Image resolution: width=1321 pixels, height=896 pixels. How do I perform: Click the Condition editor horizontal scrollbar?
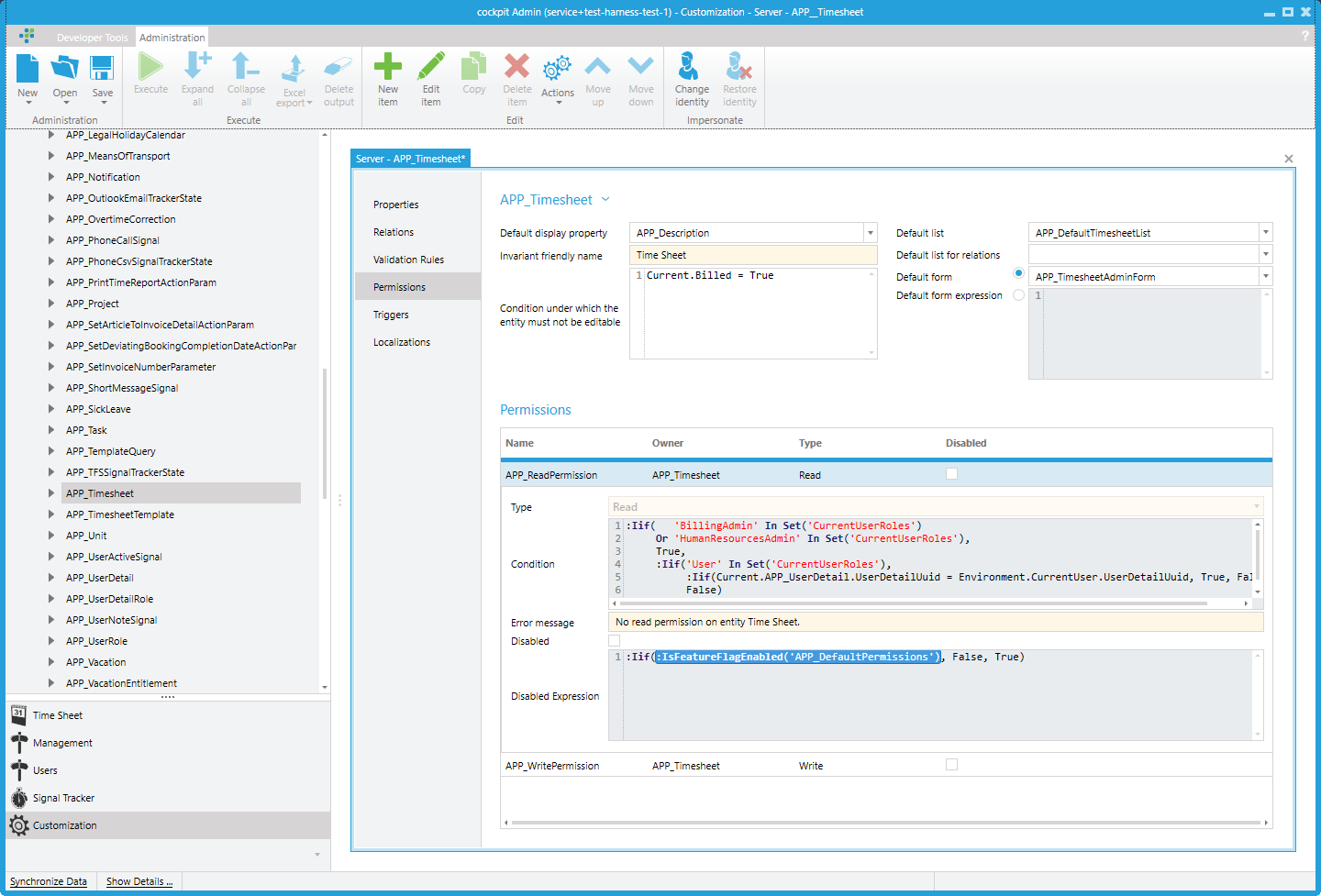click(x=914, y=603)
